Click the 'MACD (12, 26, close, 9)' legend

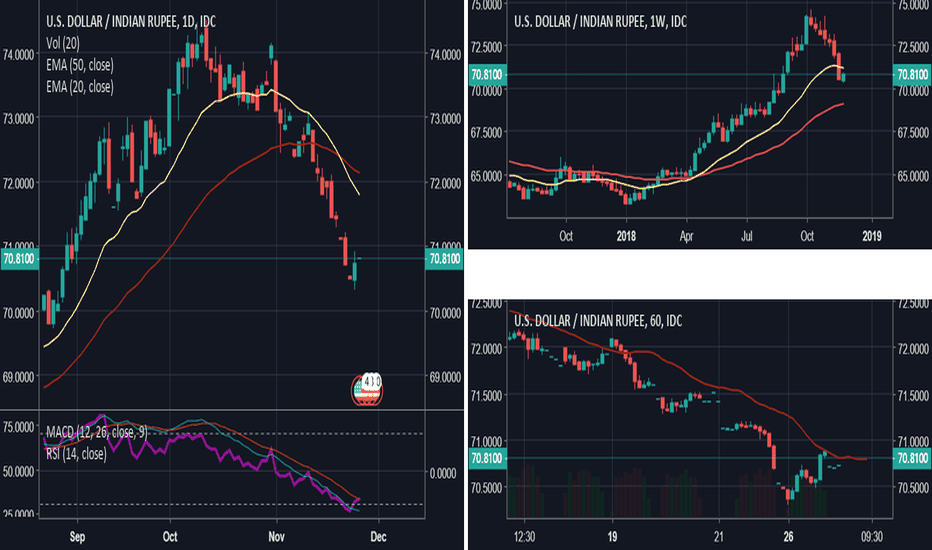(96, 432)
